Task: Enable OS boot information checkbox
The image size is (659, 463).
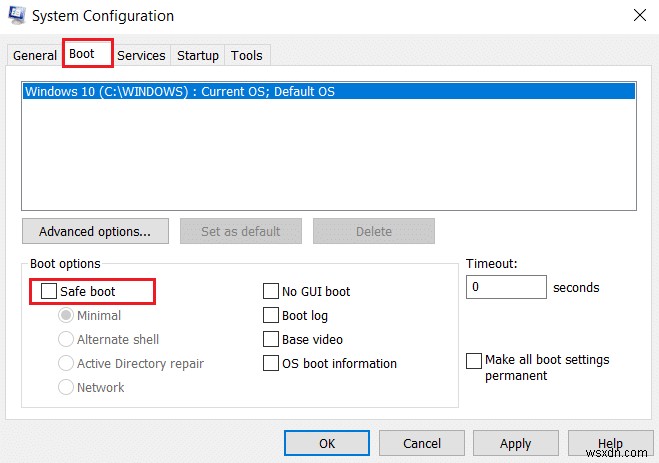Action: (270, 364)
